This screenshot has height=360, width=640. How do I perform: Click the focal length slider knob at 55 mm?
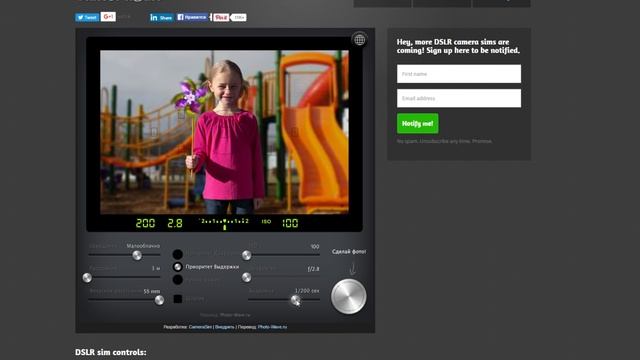[x=159, y=300]
